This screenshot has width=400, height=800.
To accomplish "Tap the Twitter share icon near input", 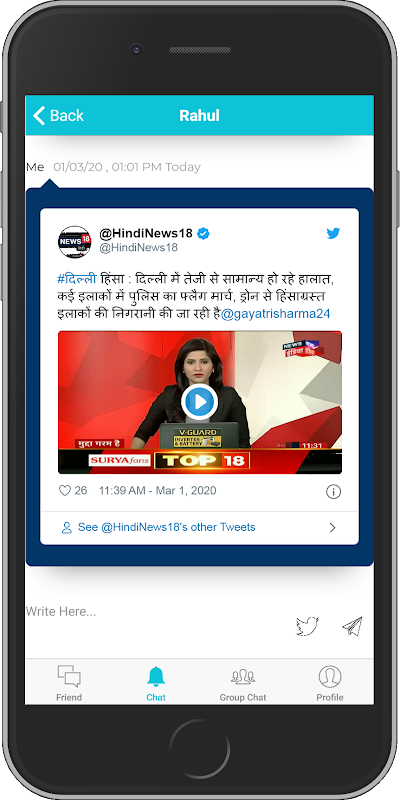I will pos(308,626).
